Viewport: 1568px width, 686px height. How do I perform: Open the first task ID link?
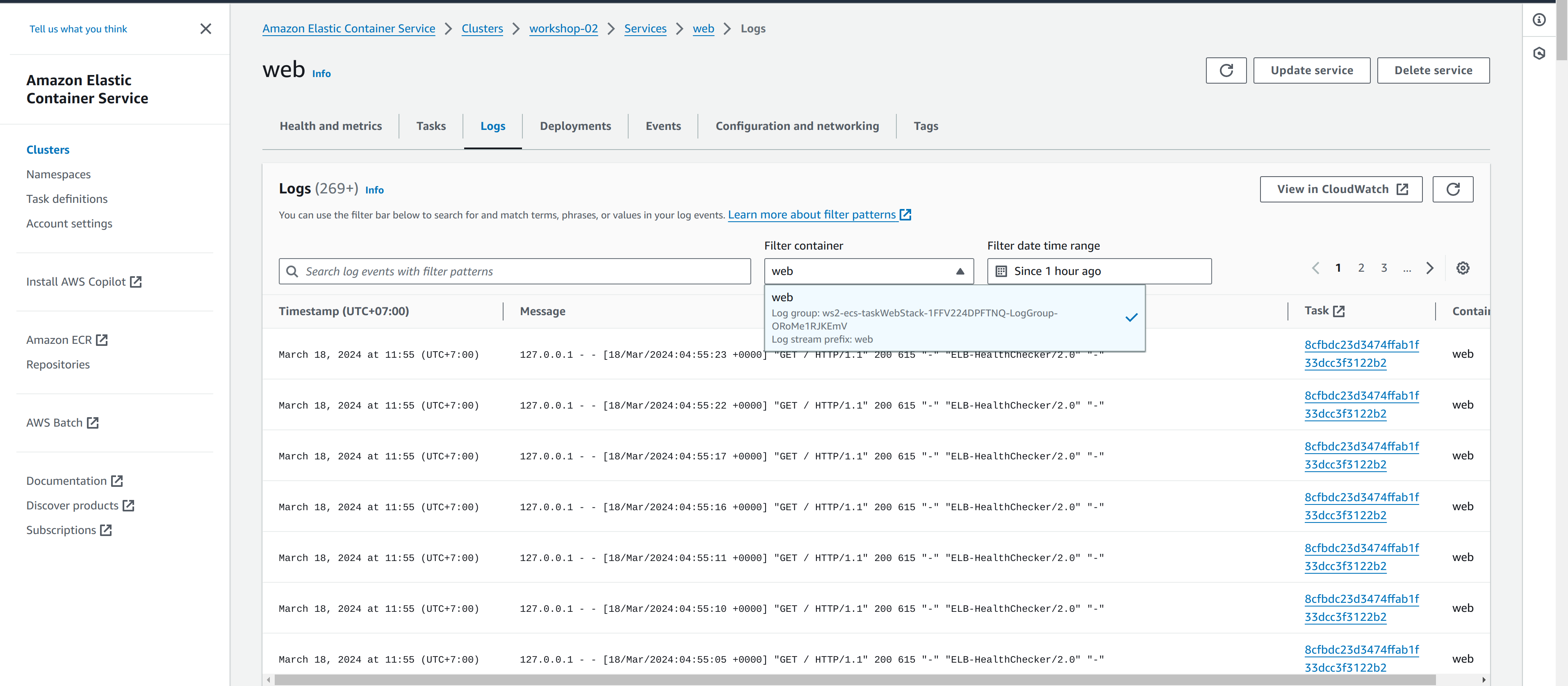[1361, 353]
